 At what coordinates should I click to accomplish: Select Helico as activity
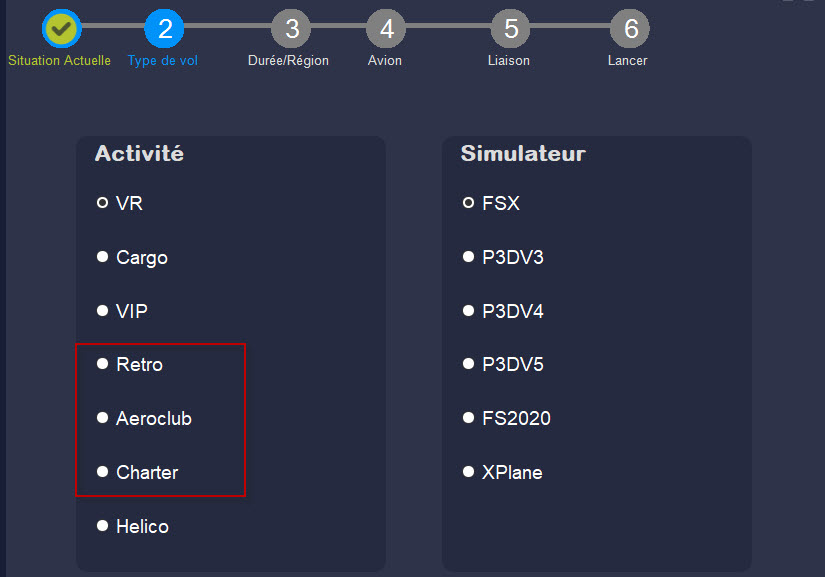[103, 526]
